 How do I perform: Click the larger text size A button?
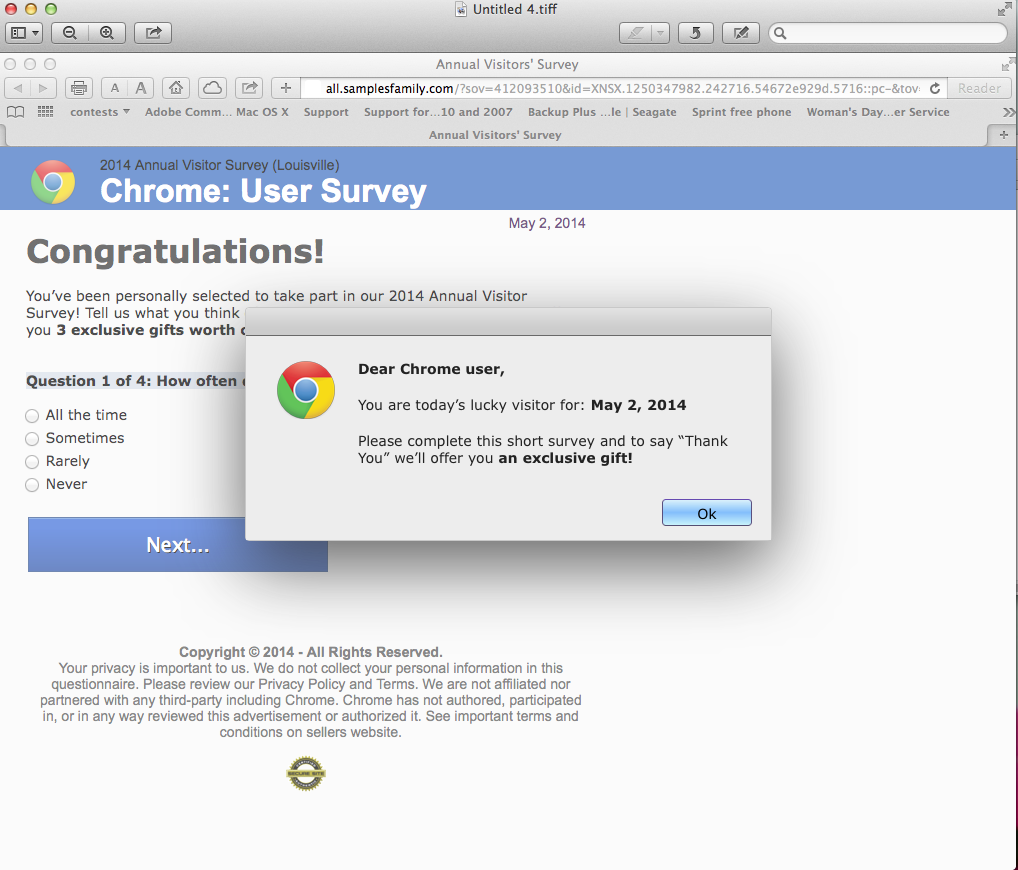141,88
